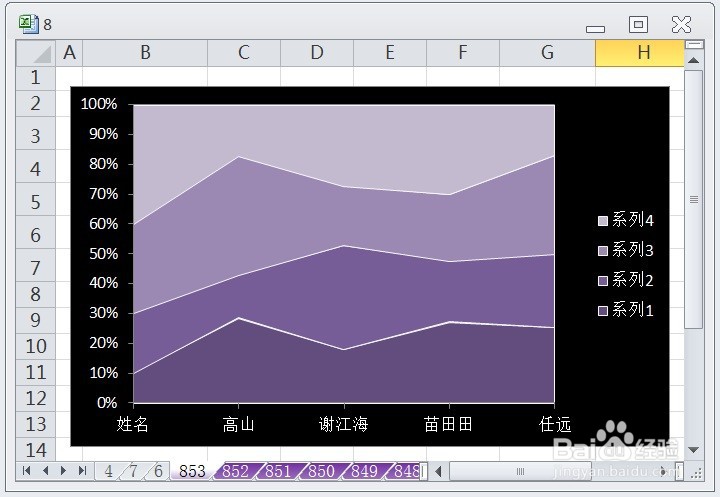The width and height of the screenshot is (720, 497).
Task: Click the 系列2 legend color swatch
Action: [603, 281]
